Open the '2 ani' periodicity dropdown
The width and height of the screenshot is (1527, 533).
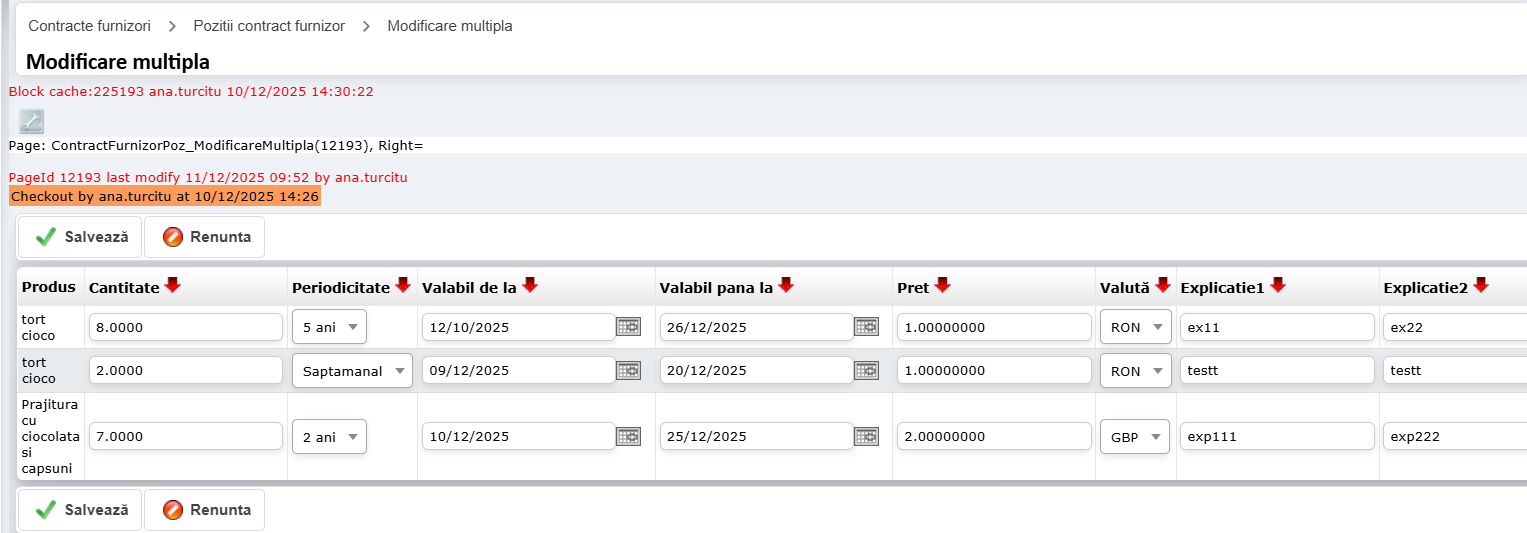click(x=329, y=437)
